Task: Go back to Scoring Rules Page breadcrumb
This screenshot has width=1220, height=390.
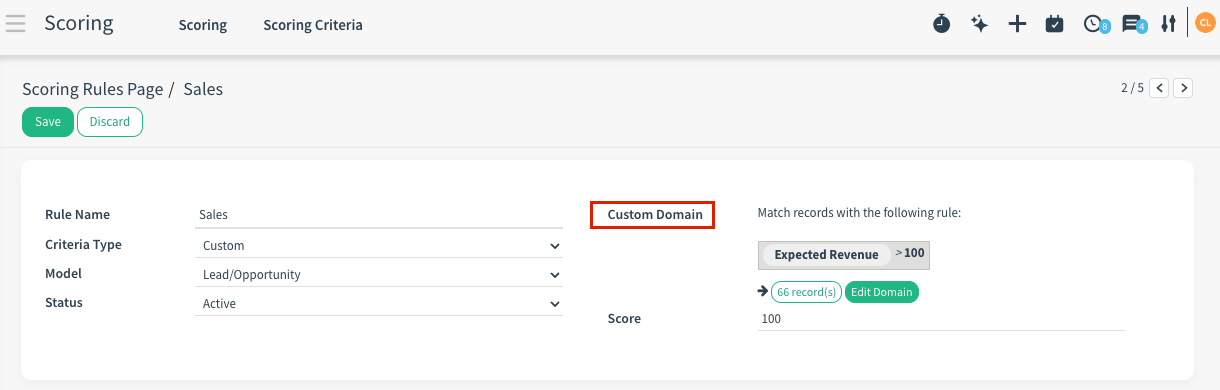Action: (92, 89)
